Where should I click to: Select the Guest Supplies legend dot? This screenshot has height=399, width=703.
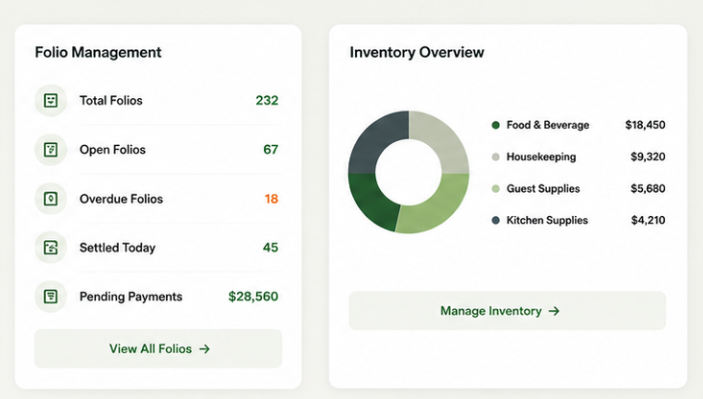(495, 189)
